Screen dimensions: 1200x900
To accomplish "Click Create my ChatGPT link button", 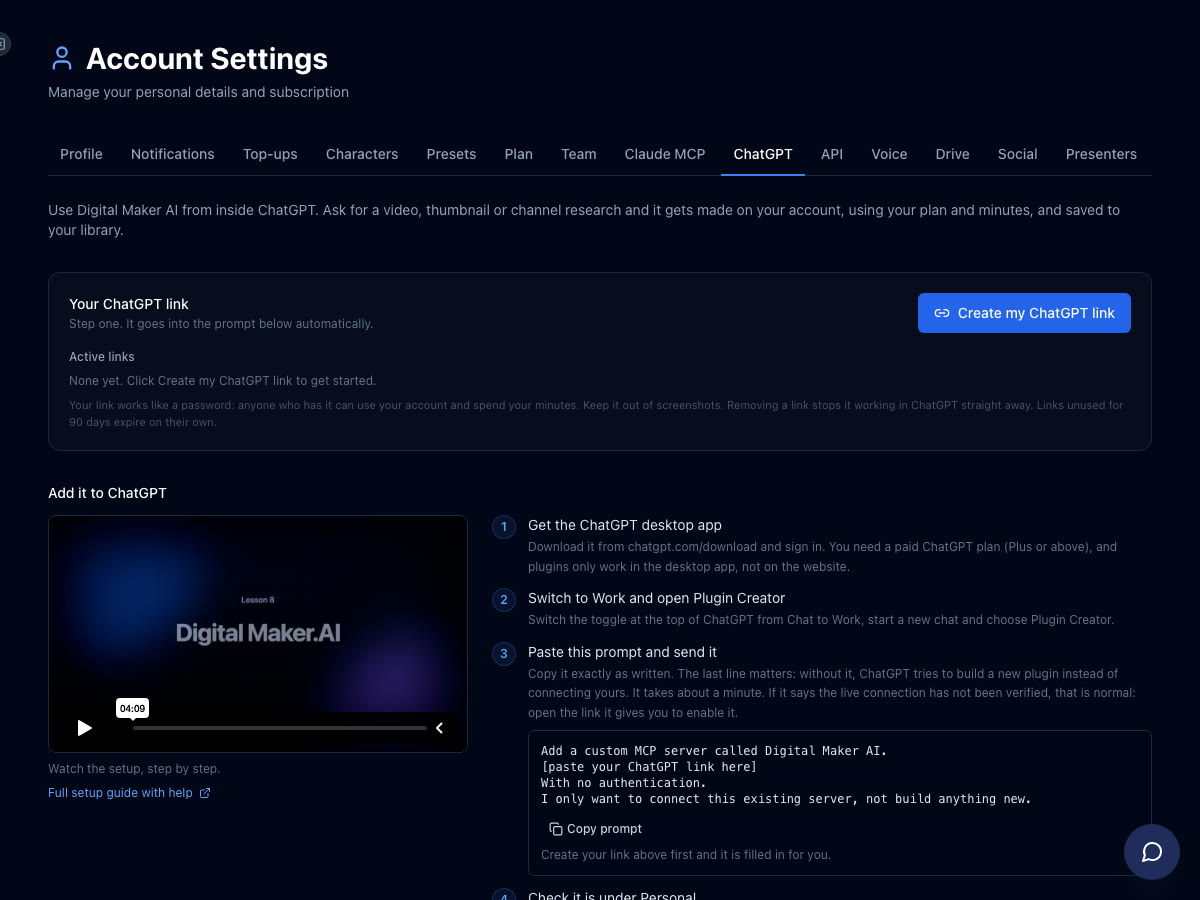I will coord(1024,313).
